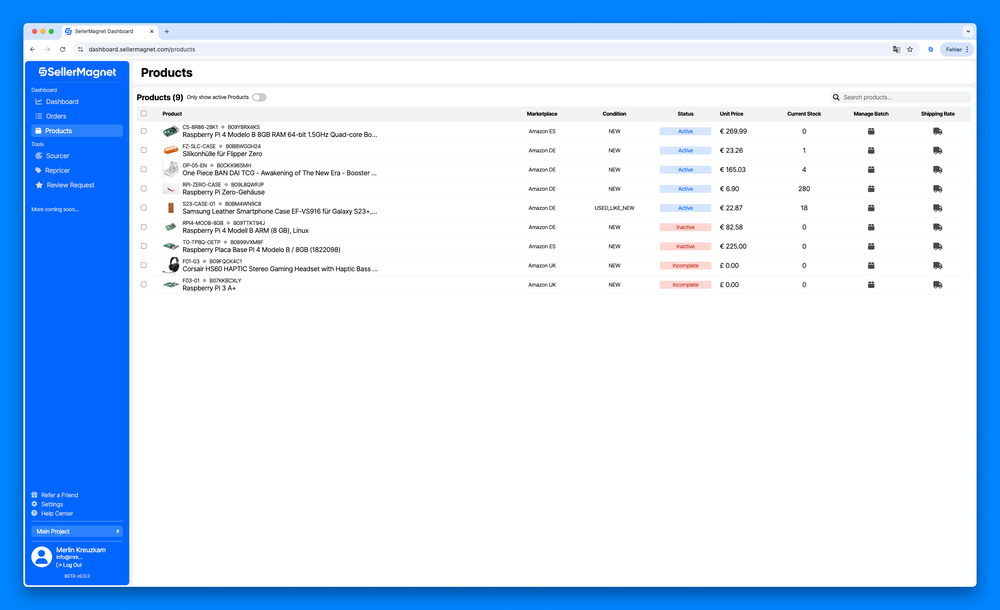Open Manage Batch for One Piece BAN DAI TCG
This screenshot has width=1000, height=610.
[x=871, y=170]
